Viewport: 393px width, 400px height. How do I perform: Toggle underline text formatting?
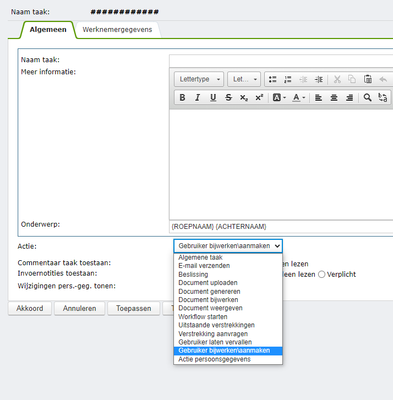coord(213,98)
